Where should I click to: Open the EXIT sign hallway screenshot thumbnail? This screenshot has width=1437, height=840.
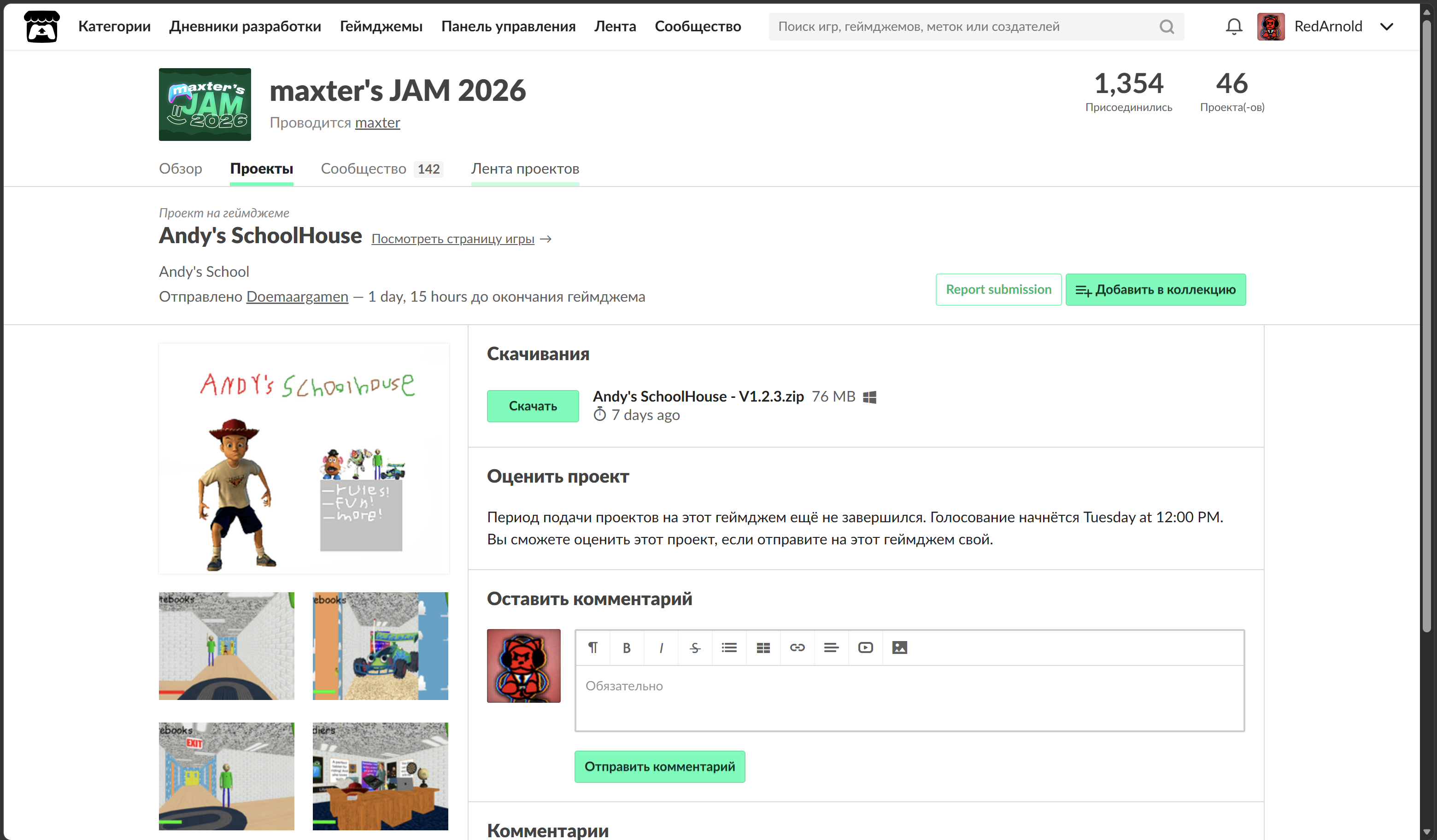pyautogui.click(x=226, y=776)
